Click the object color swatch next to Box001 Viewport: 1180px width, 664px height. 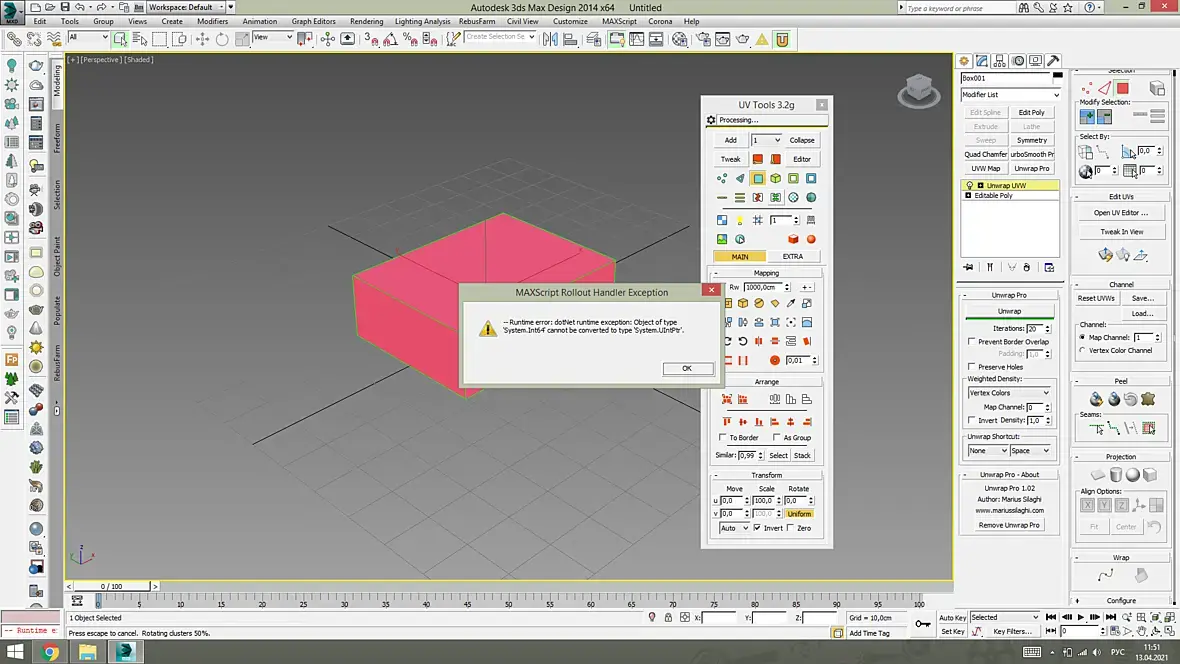tap(1056, 78)
